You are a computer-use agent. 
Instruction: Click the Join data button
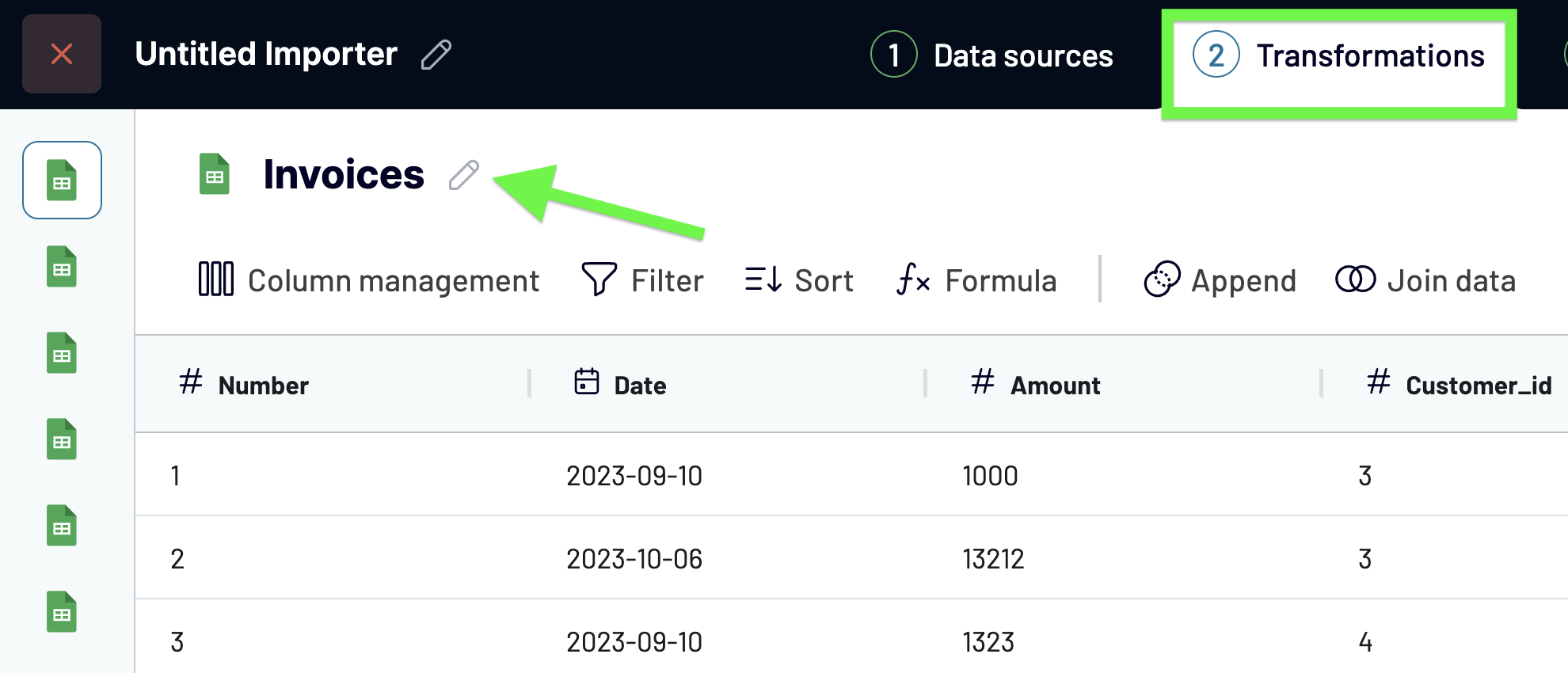(x=1425, y=280)
